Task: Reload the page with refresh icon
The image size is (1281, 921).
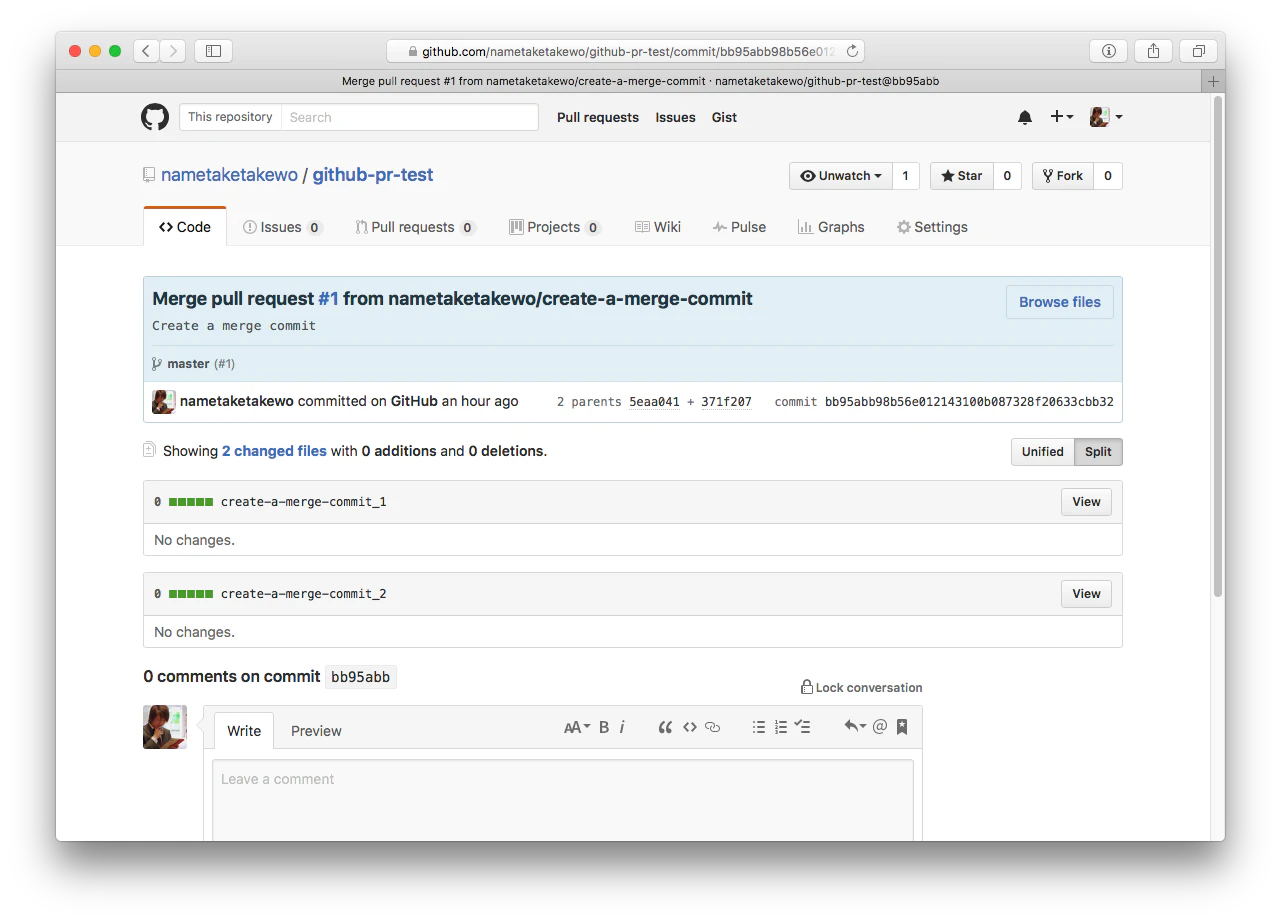Action: tap(852, 51)
